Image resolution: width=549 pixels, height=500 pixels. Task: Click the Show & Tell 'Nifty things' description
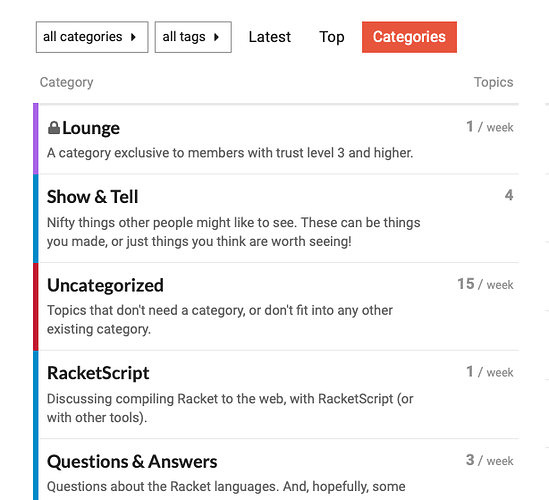(234, 232)
